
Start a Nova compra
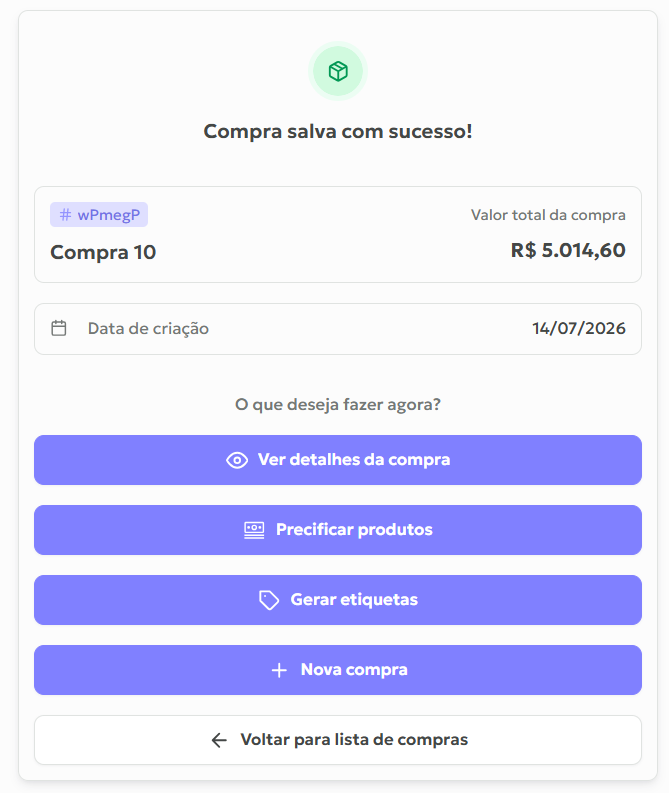tap(338, 670)
